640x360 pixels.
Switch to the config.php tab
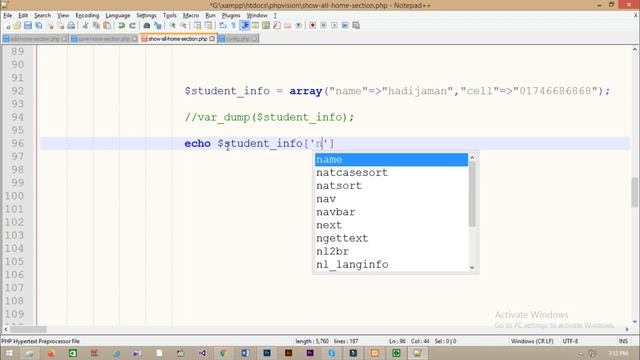[238, 39]
